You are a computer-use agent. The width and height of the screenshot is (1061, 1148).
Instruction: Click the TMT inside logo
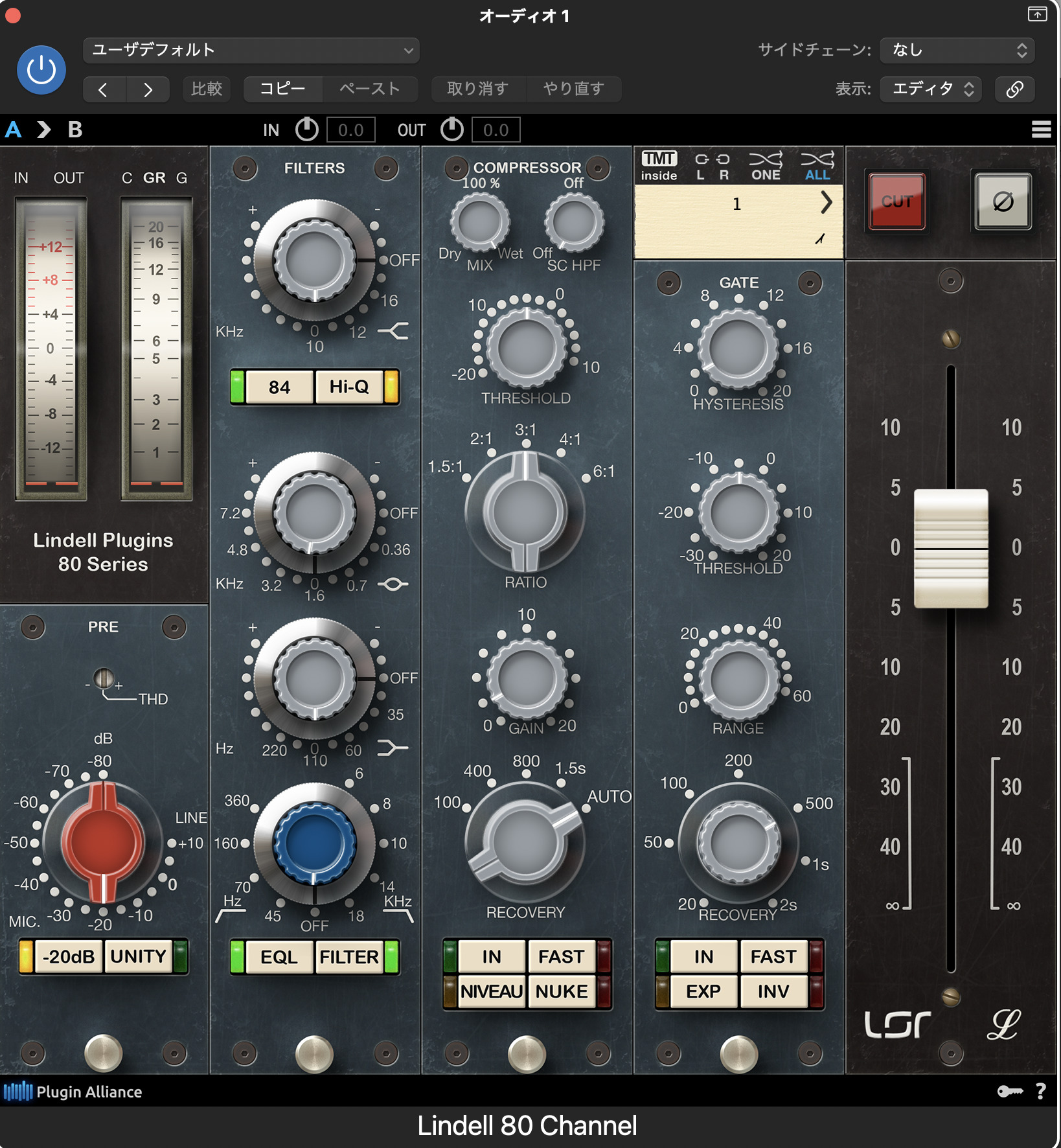coord(659,166)
